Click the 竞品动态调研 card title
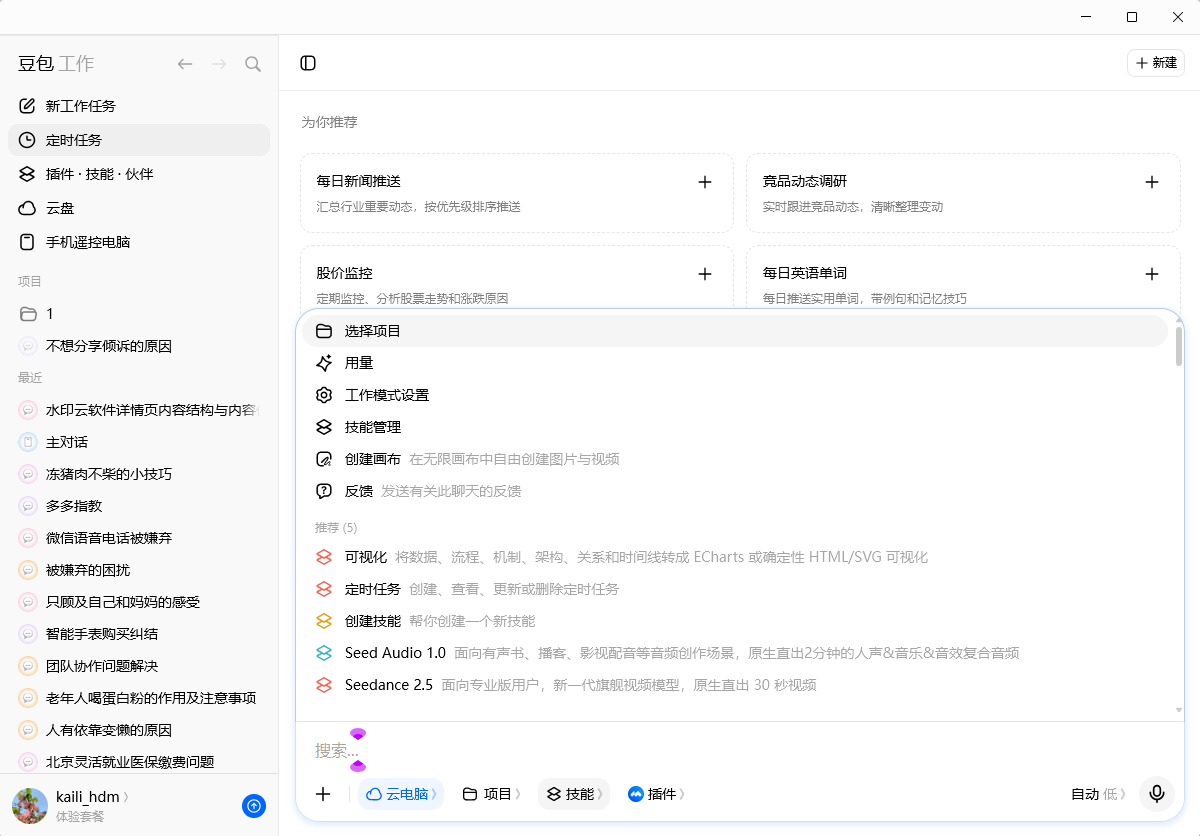This screenshot has height=836, width=1200. 805,181
